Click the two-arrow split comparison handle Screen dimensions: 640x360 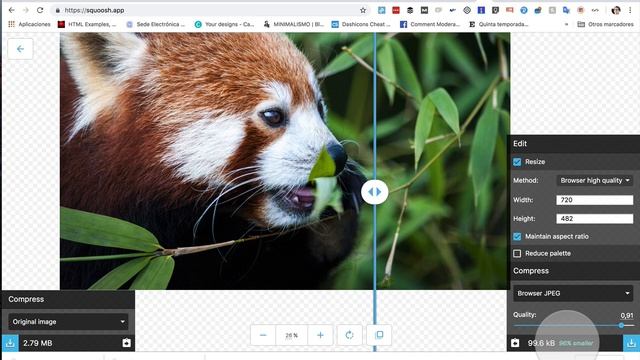pyautogui.click(x=375, y=191)
